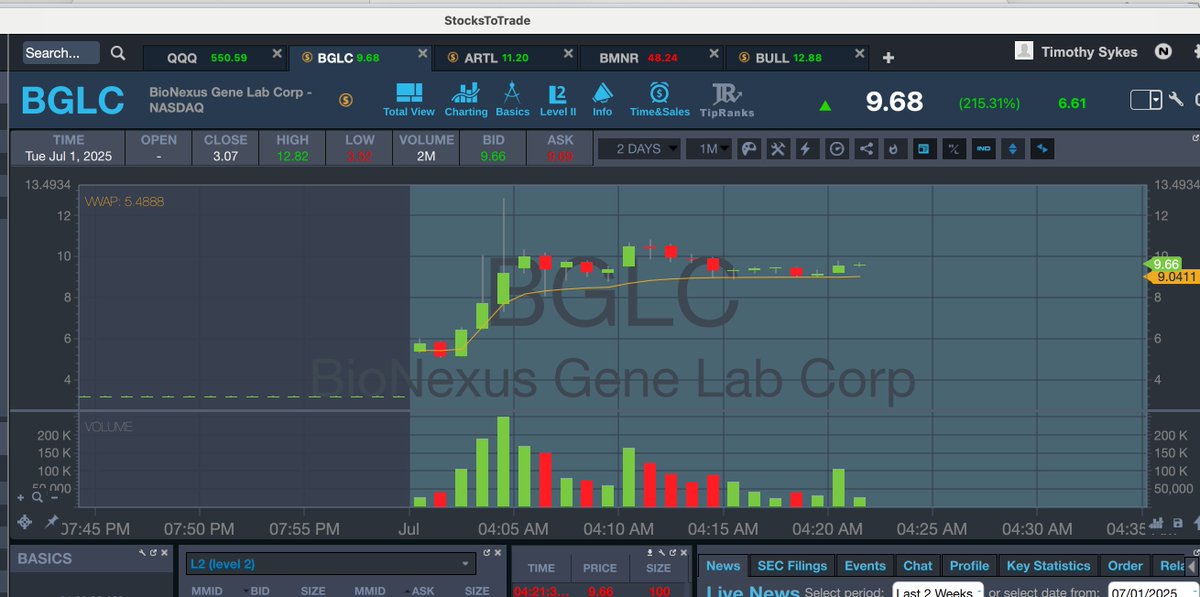The image size is (1200, 597).
Task: Open the Key Statistics tab
Action: tap(1048, 565)
